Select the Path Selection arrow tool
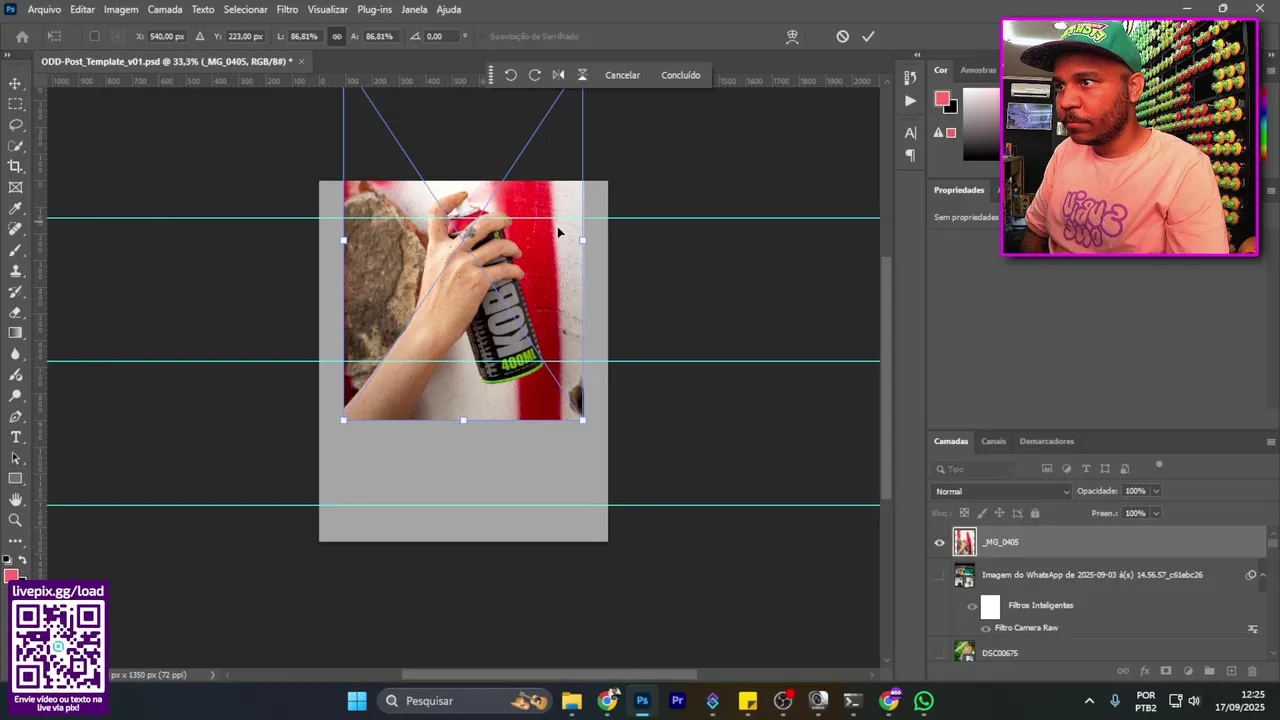 [x=15, y=458]
